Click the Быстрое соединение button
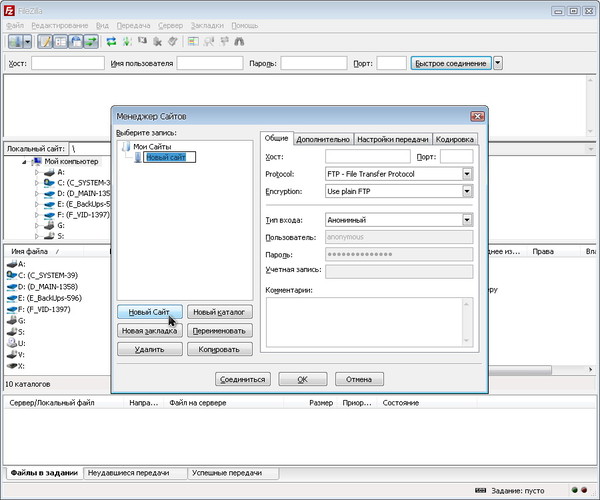The width and height of the screenshot is (600, 500). (x=451, y=63)
